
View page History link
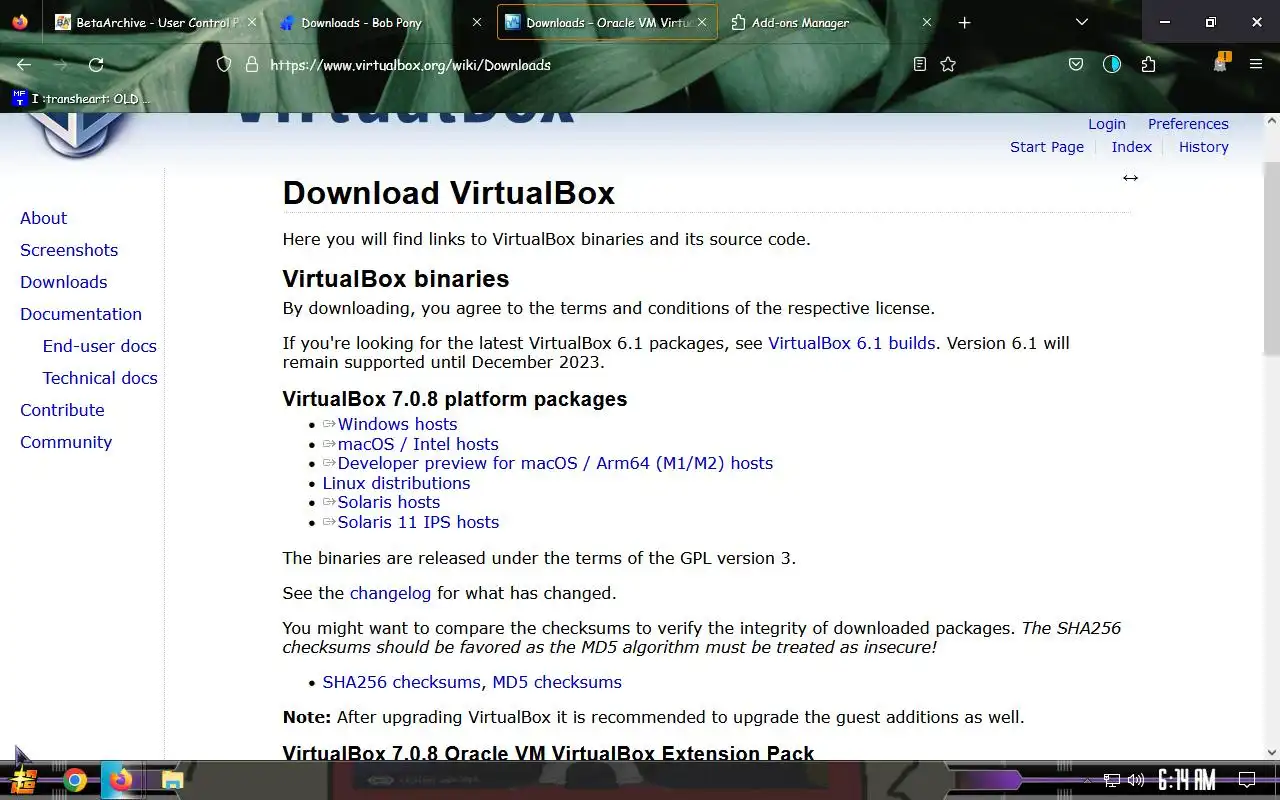point(1203,147)
